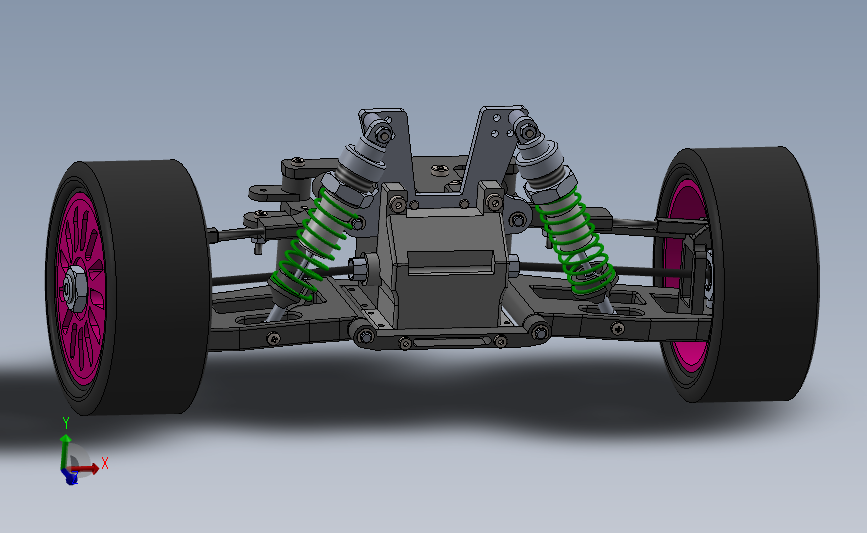Click the green Y axis arrow of the triad
Screen dimensions: 867x533
(x=65, y=451)
